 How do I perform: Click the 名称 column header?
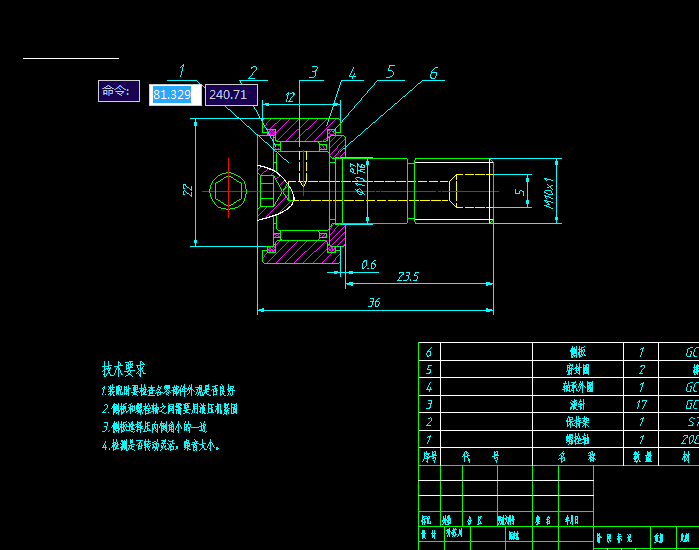click(x=578, y=457)
